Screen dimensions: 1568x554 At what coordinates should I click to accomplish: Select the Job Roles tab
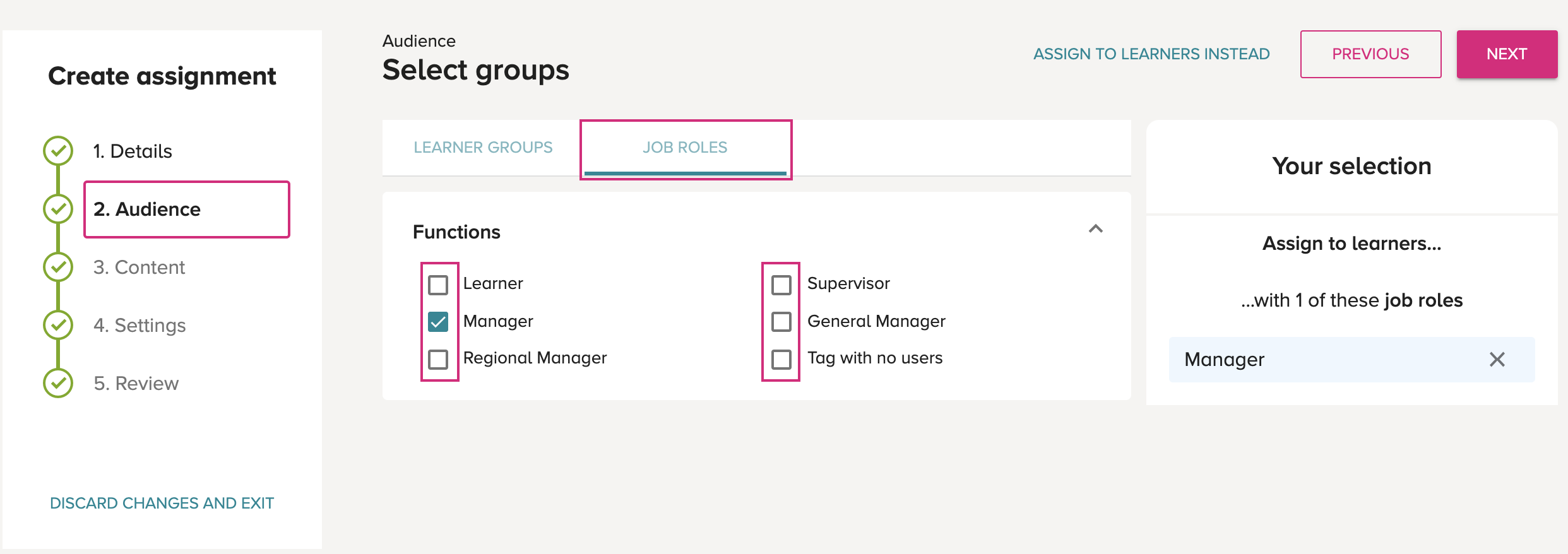click(x=685, y=148)
